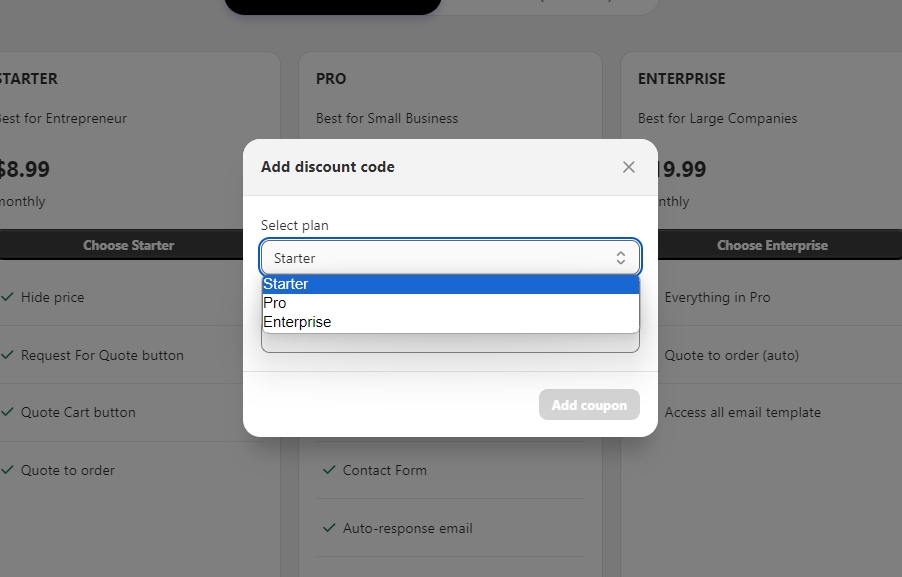Click the PRO plan heading

pyautogui.click(x=331, y=78)
